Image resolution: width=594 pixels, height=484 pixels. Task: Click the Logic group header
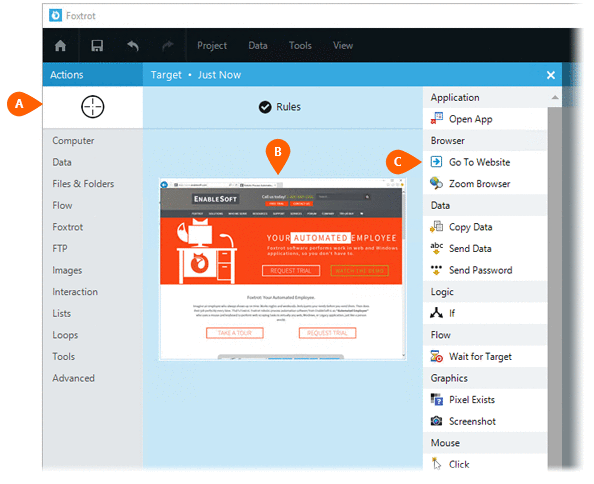click(485, 292)
